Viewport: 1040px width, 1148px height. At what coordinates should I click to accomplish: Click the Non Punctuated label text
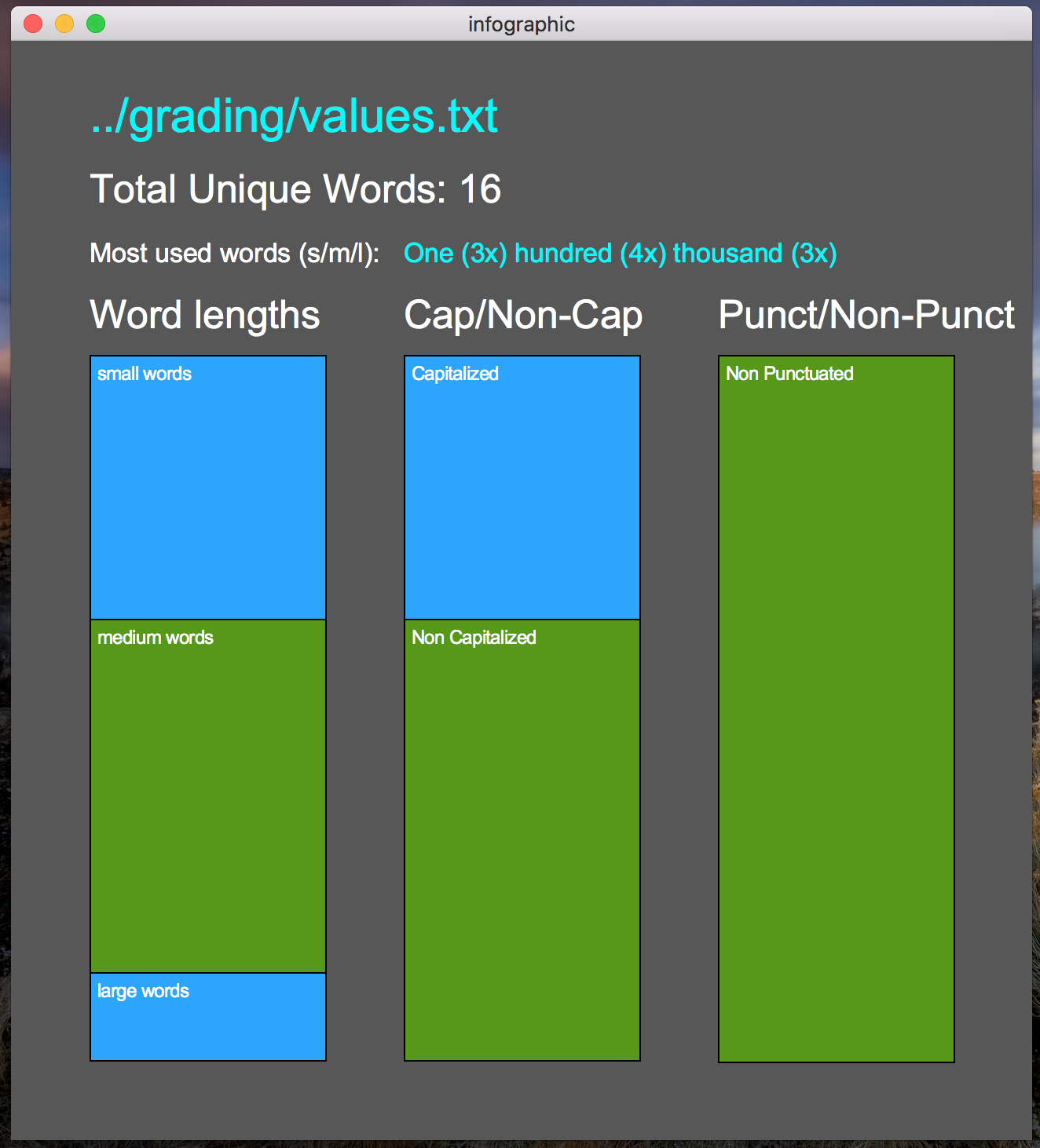point(789,374)
